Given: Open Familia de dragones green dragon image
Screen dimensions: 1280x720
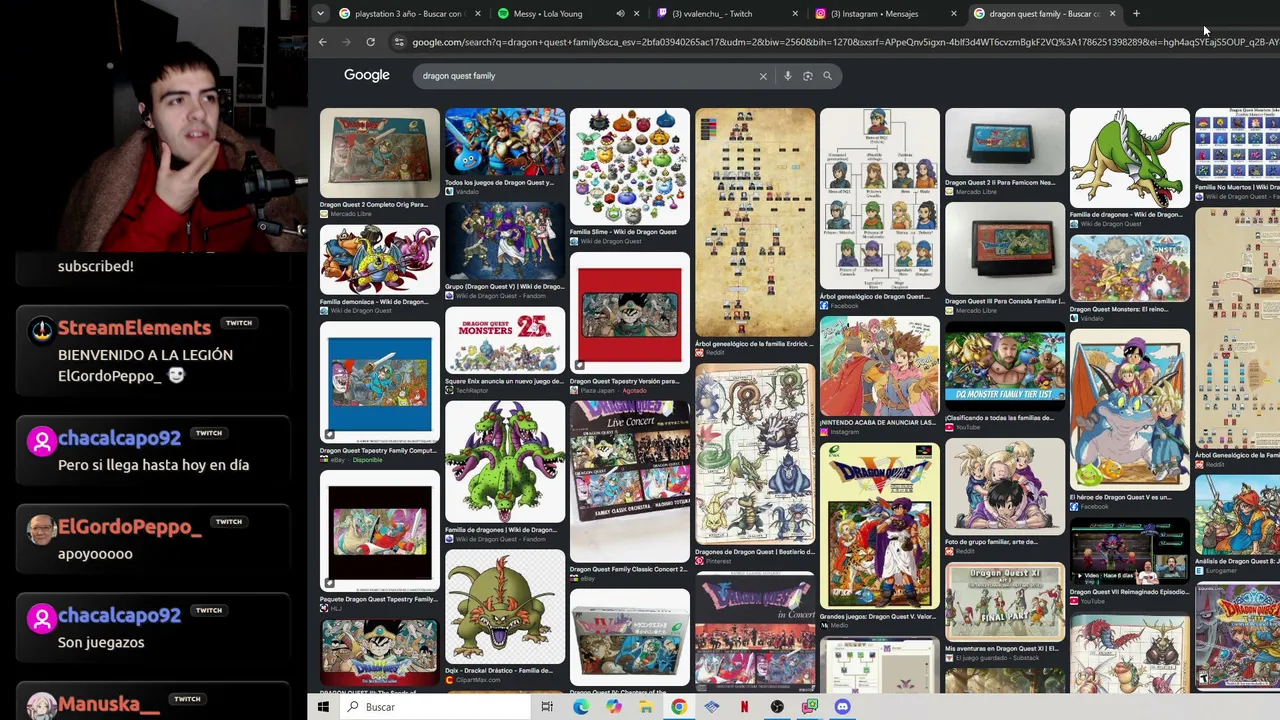Looking at the screenshot, I should coord(1130,158).
